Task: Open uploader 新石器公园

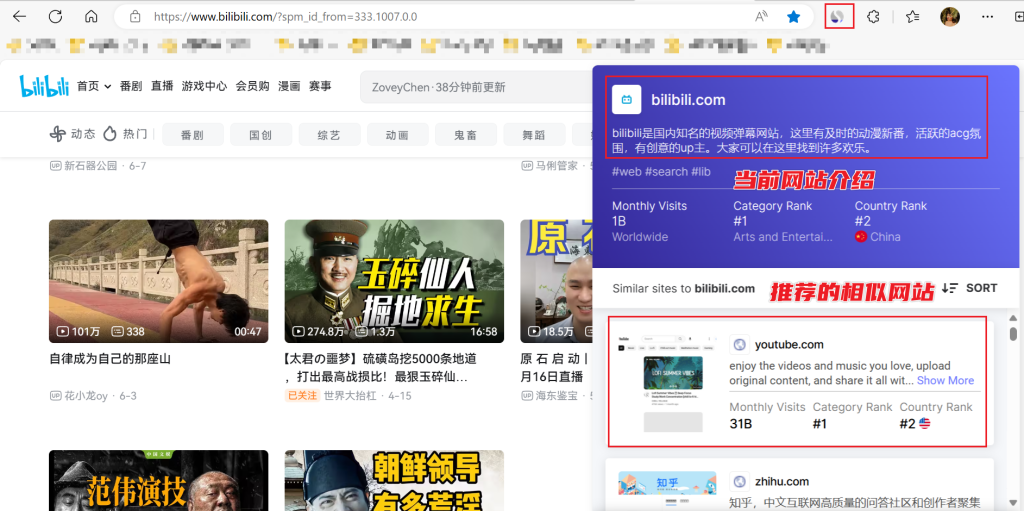Action: click(90, 166)
